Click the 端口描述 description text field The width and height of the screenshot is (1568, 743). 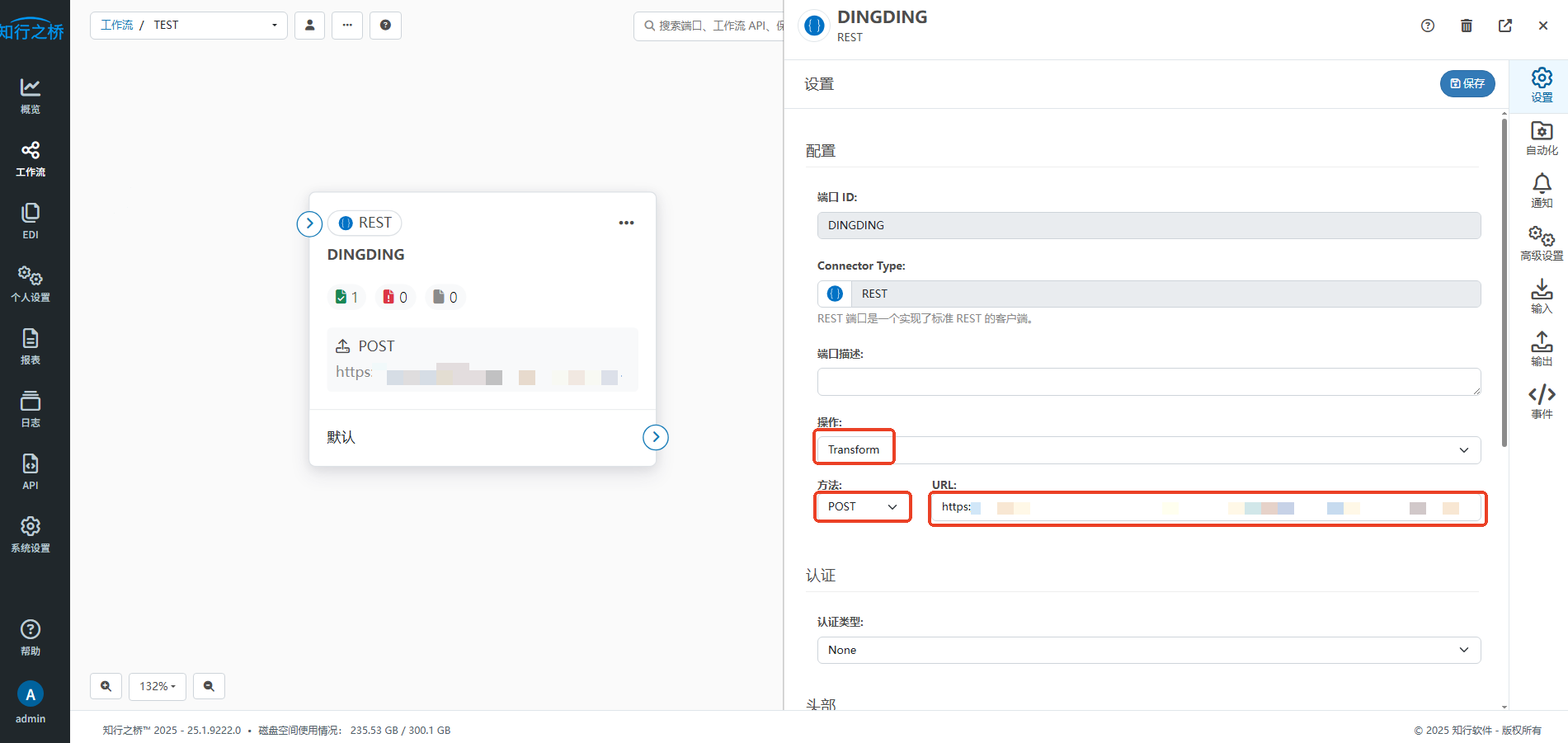1148,382
